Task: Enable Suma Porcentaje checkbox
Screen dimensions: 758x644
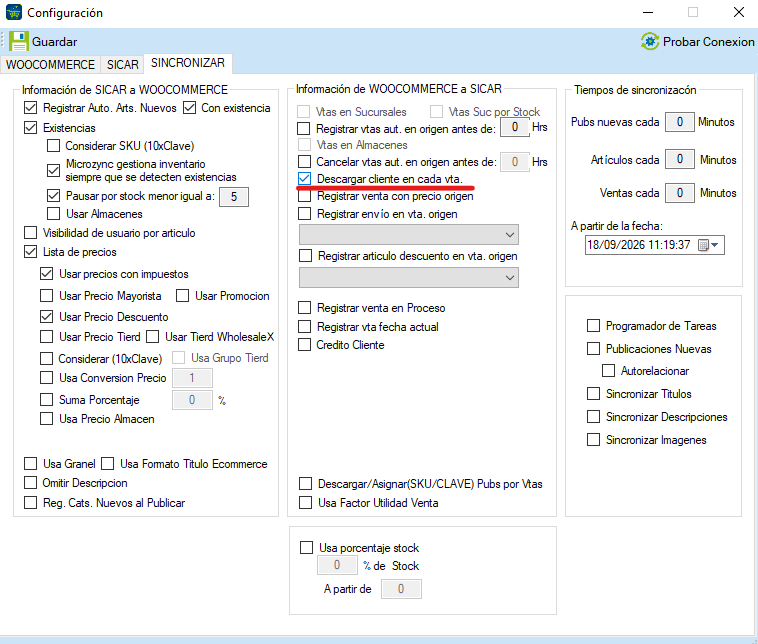Action: click(46, 400)
